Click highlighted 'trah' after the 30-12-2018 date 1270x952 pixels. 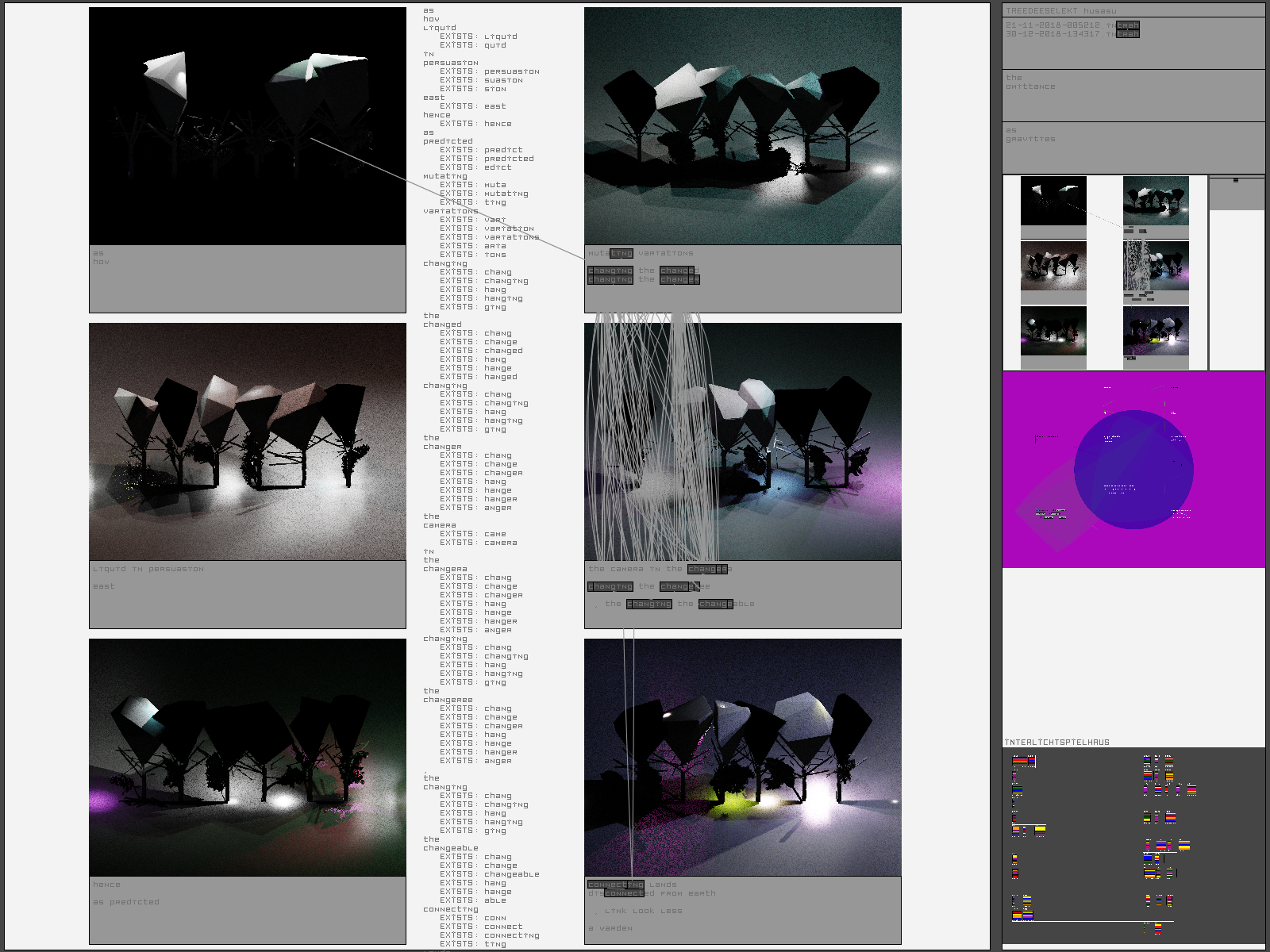[x=1128, y=34]
